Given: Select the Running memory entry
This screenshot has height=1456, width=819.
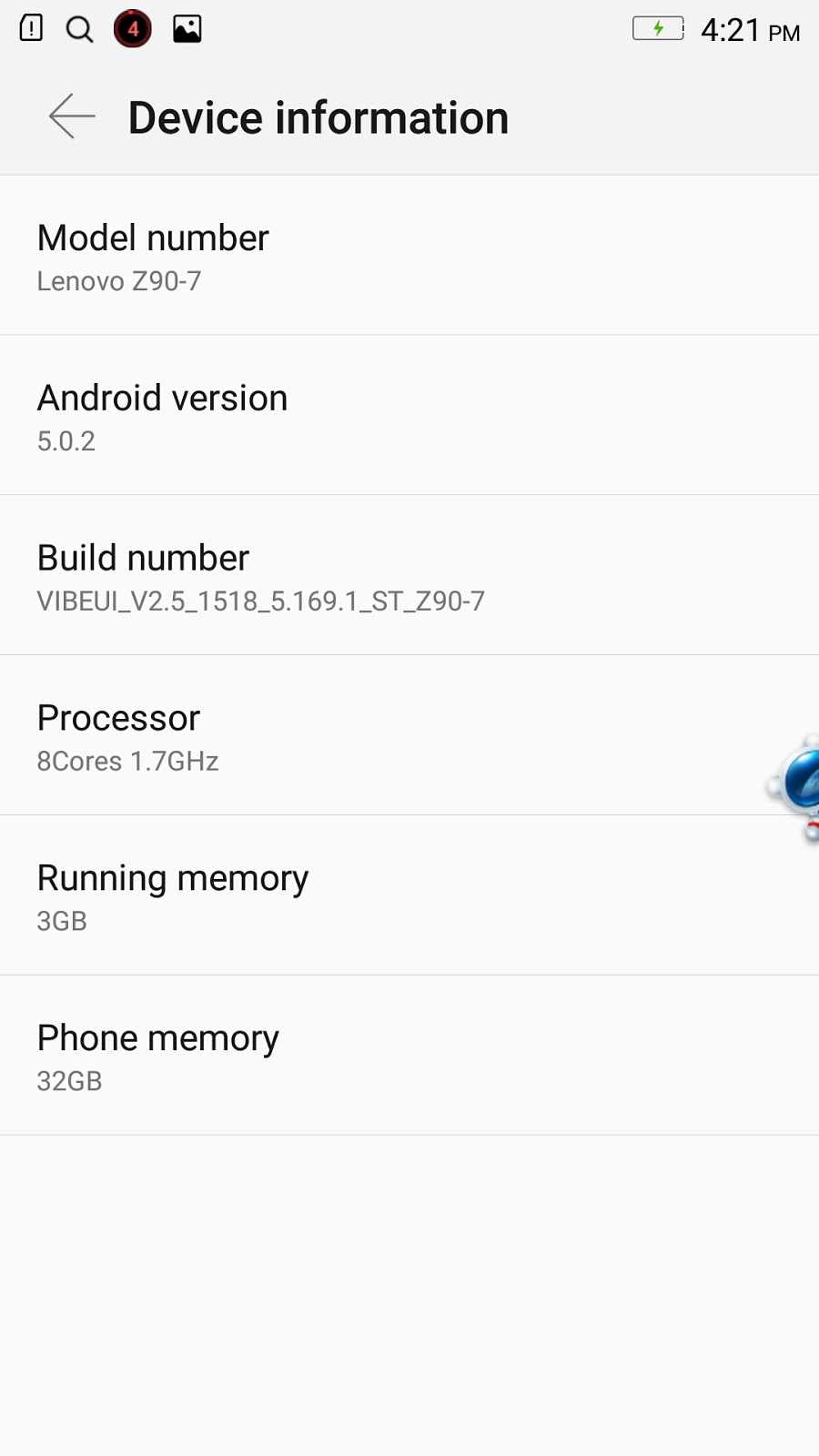Looking at the screenshot, I should (409, 896).
